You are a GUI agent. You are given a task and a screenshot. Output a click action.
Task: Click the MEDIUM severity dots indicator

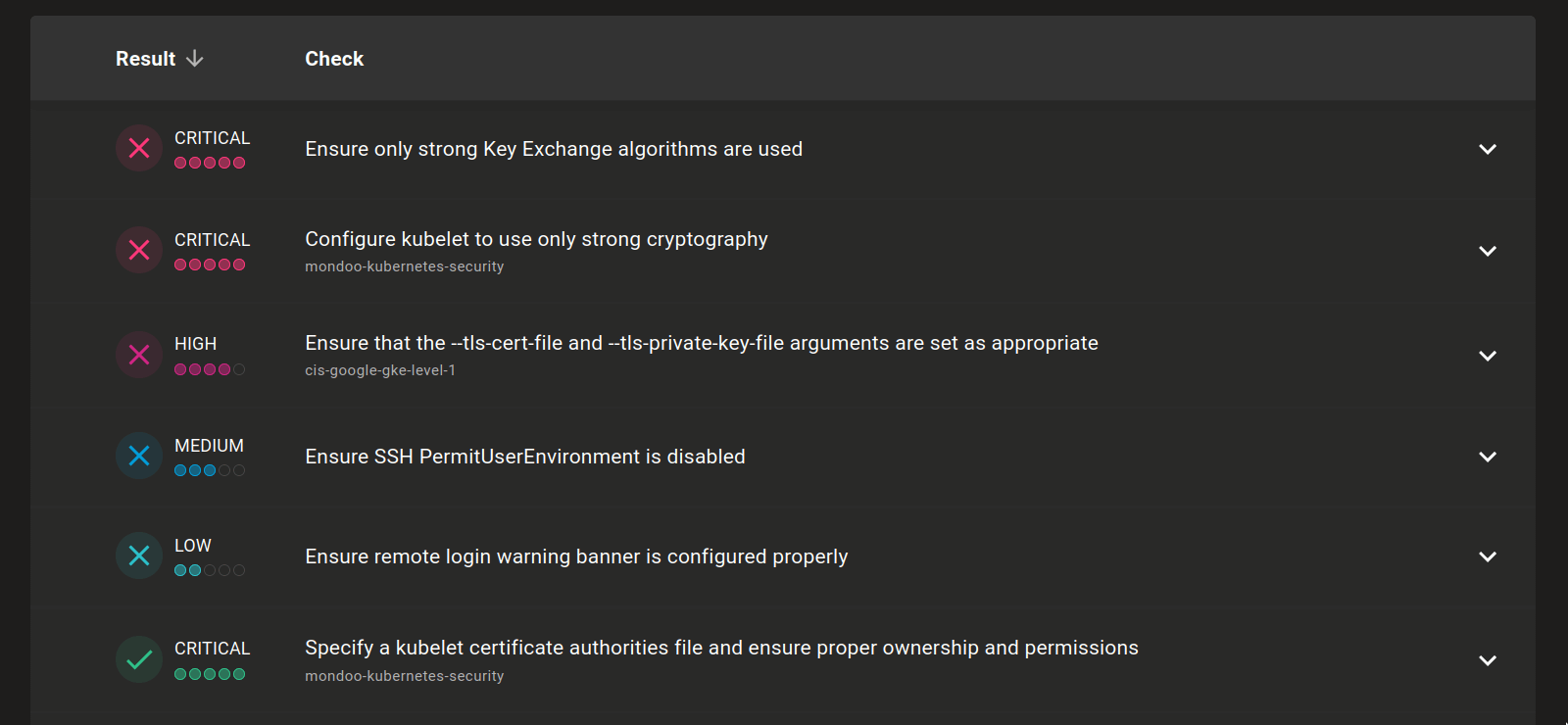click(210, 470)
